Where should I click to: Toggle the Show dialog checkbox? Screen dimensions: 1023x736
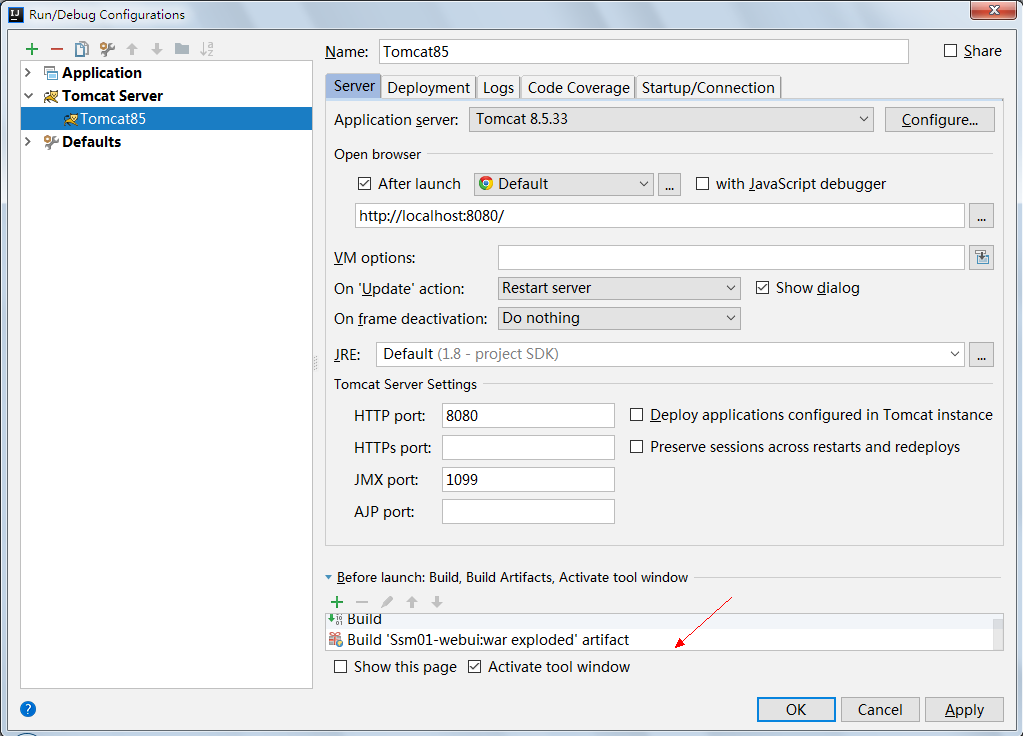point(762,288)
